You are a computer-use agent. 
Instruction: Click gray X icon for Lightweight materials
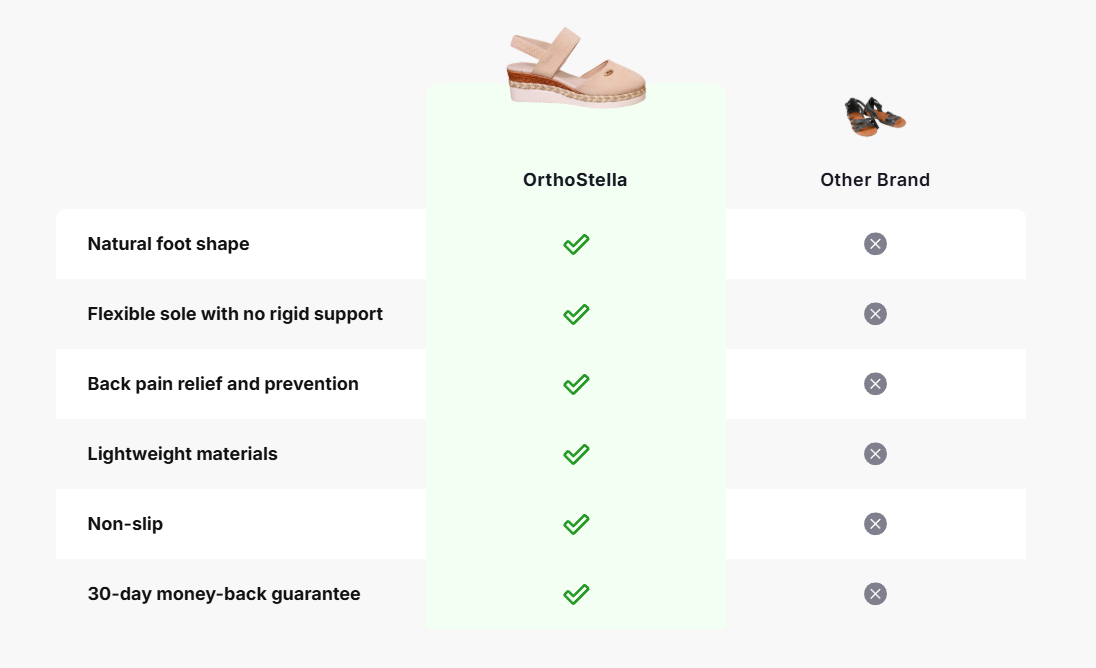[x=875, y=454]
